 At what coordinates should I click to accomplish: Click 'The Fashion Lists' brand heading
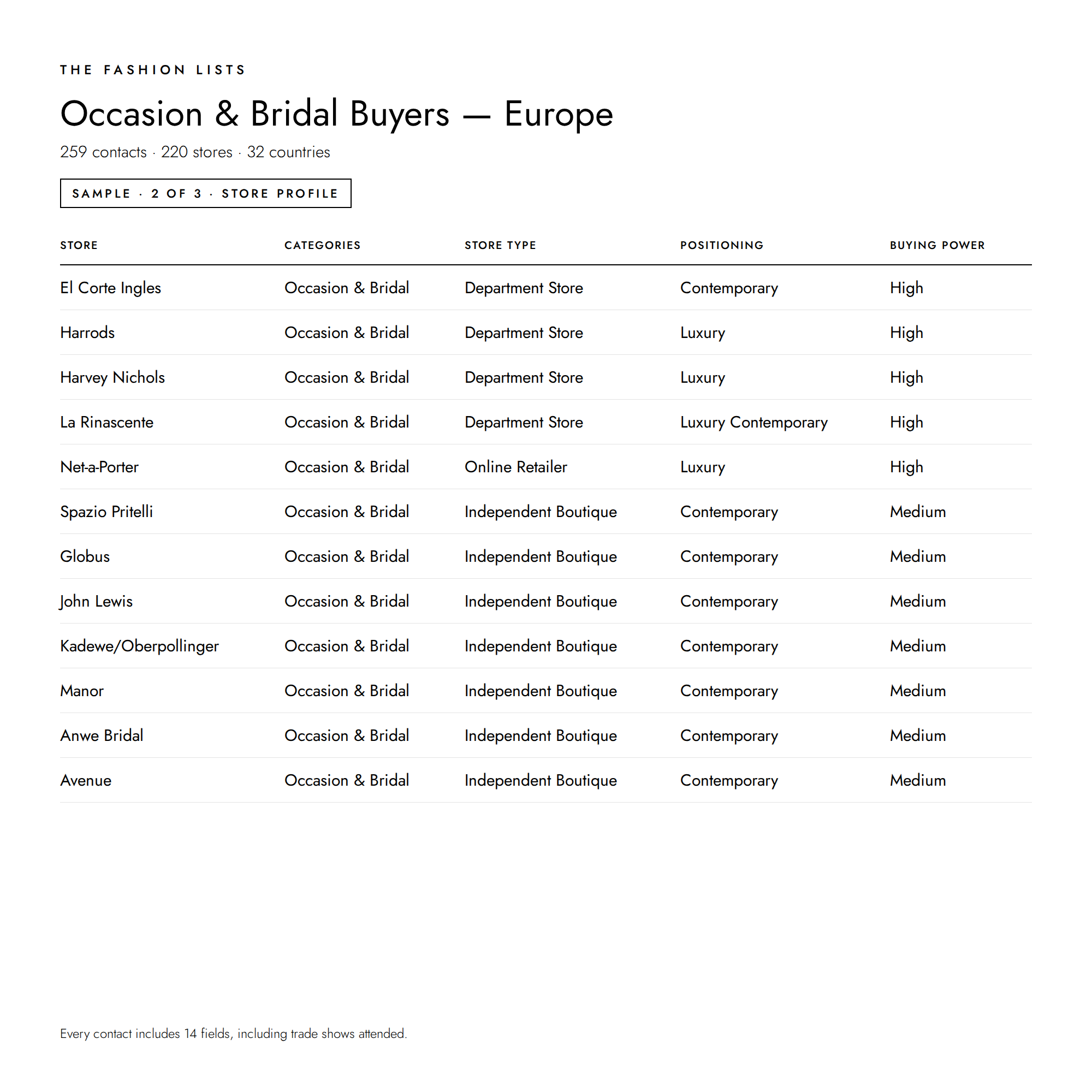153,69
